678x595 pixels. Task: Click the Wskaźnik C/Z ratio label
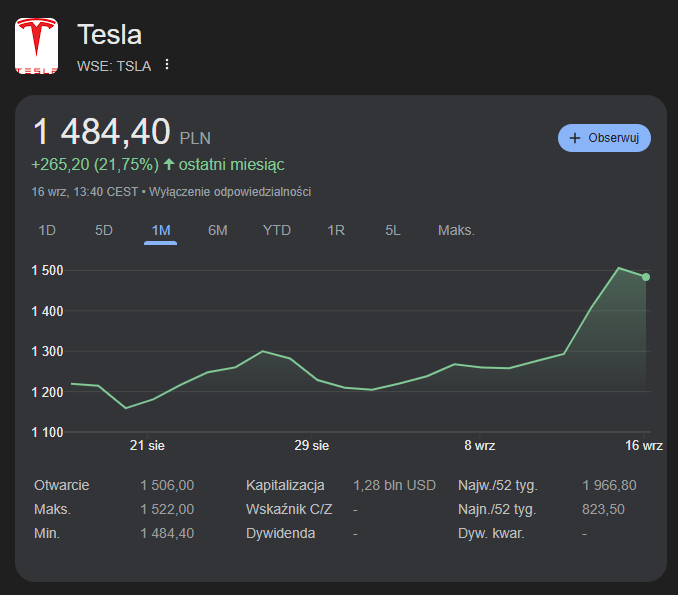click(x=289, y=509)
